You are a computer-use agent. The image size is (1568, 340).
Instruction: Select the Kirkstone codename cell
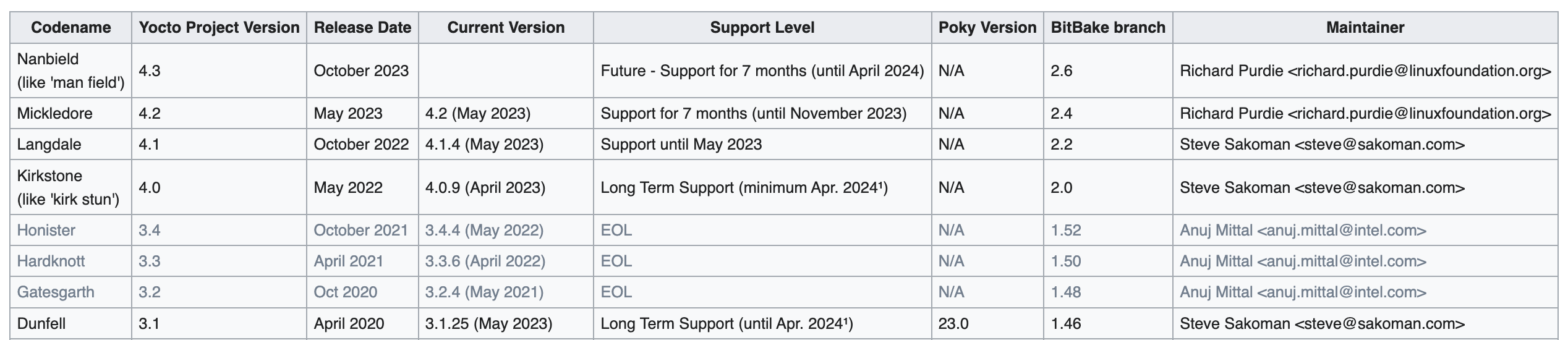(x=70, y=187)
